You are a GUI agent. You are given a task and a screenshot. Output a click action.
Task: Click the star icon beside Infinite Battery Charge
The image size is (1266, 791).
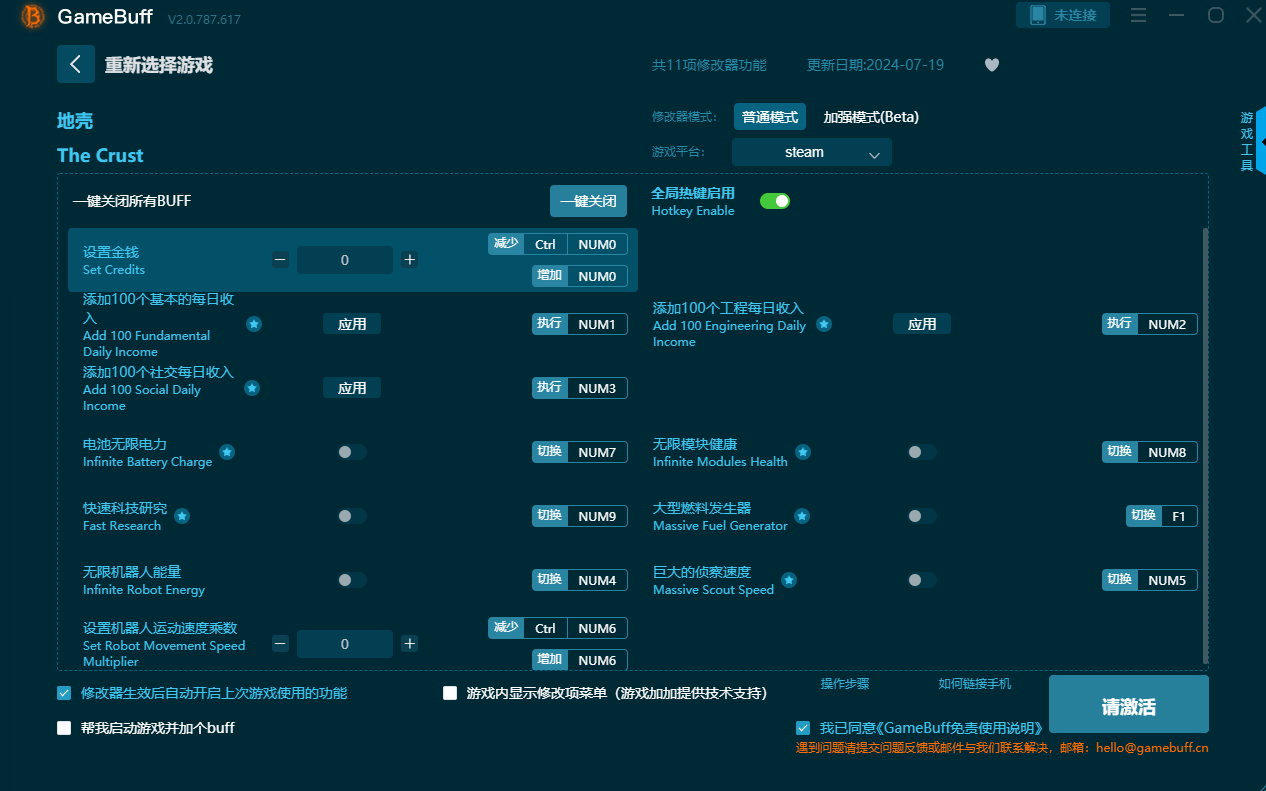227,452
